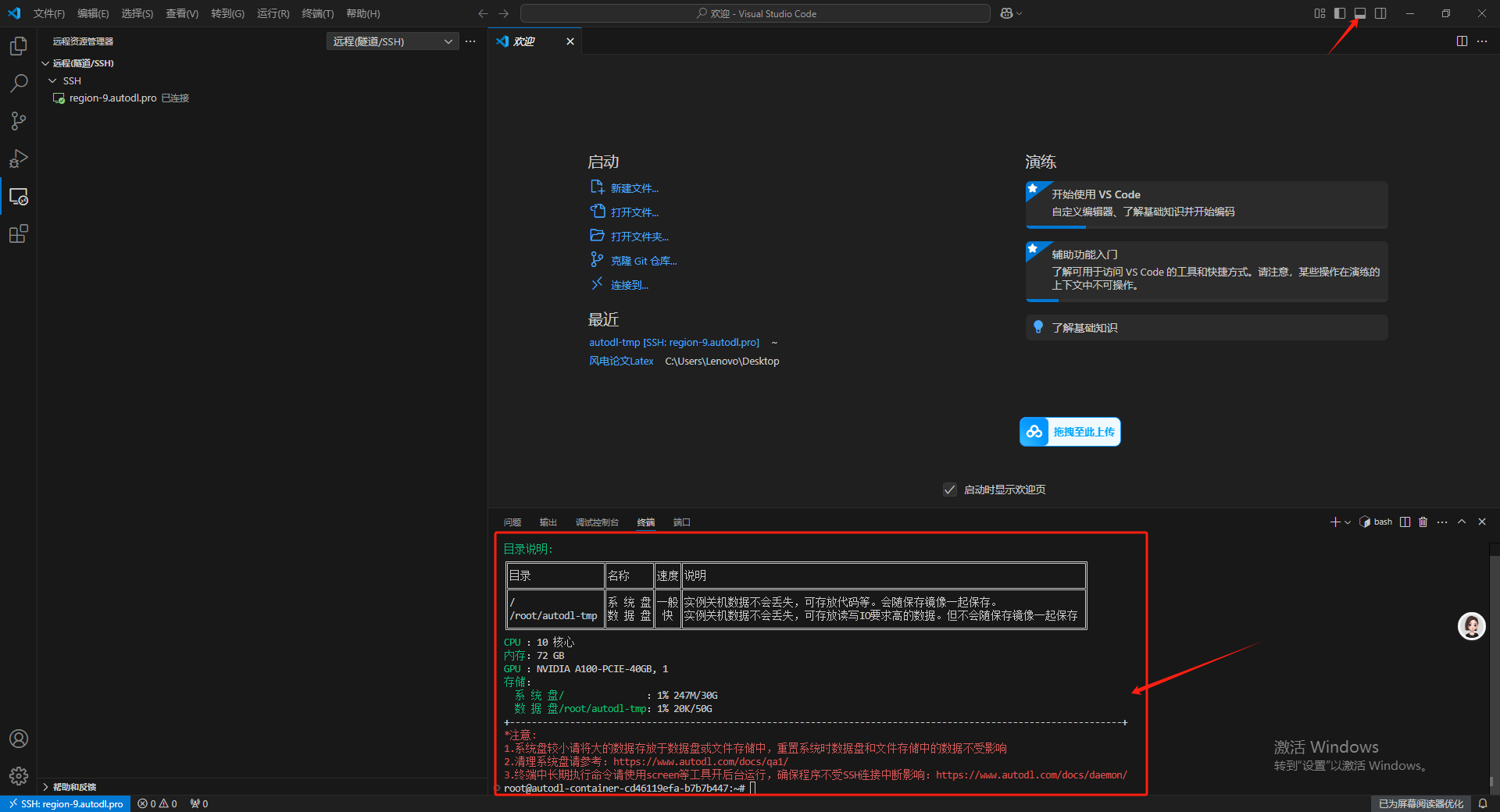Open the 远程(隧道/SSH) dropdown
The image size is (1500, 812).
392,41
